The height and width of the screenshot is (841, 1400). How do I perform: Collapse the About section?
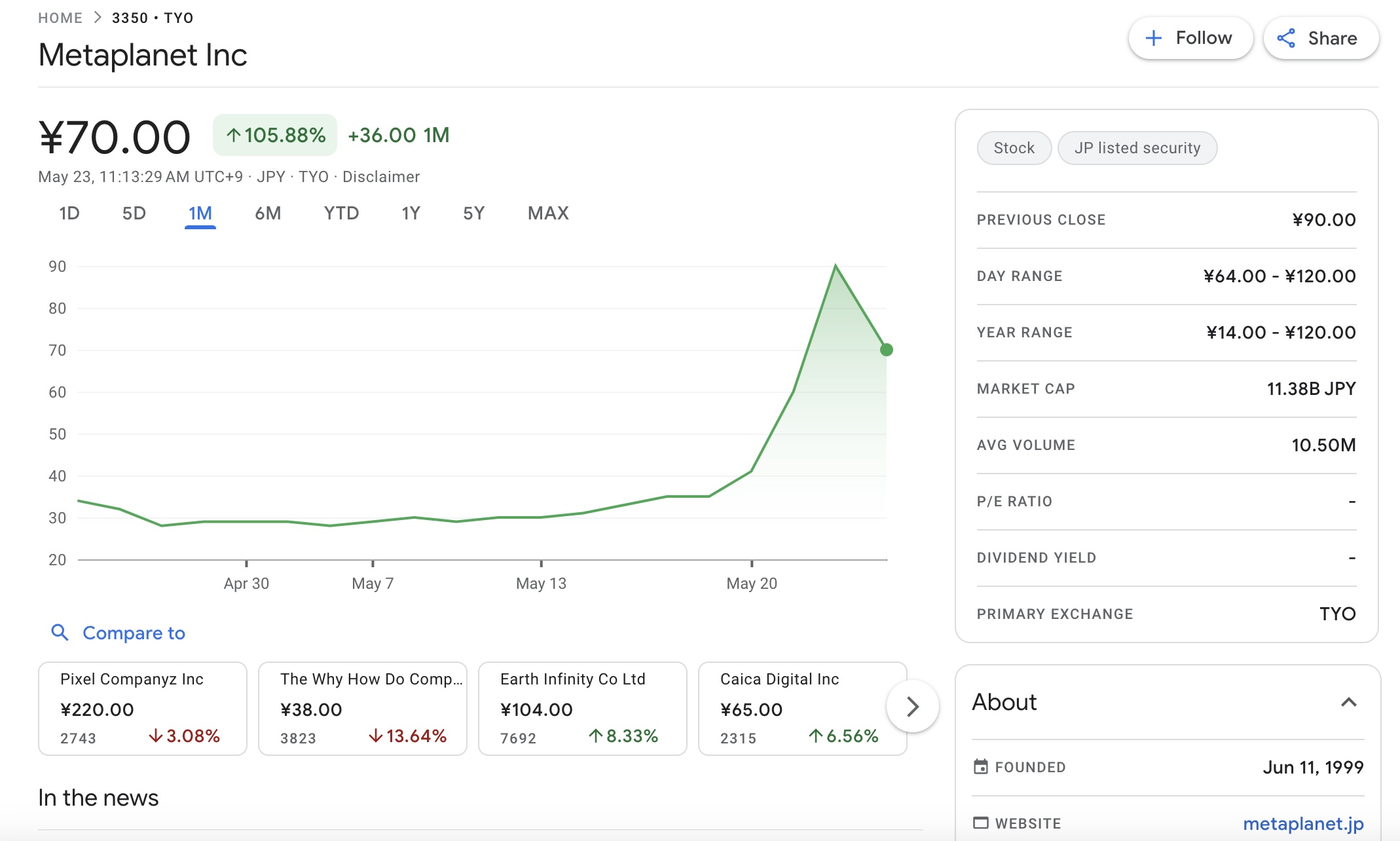tap(1348, 702)
